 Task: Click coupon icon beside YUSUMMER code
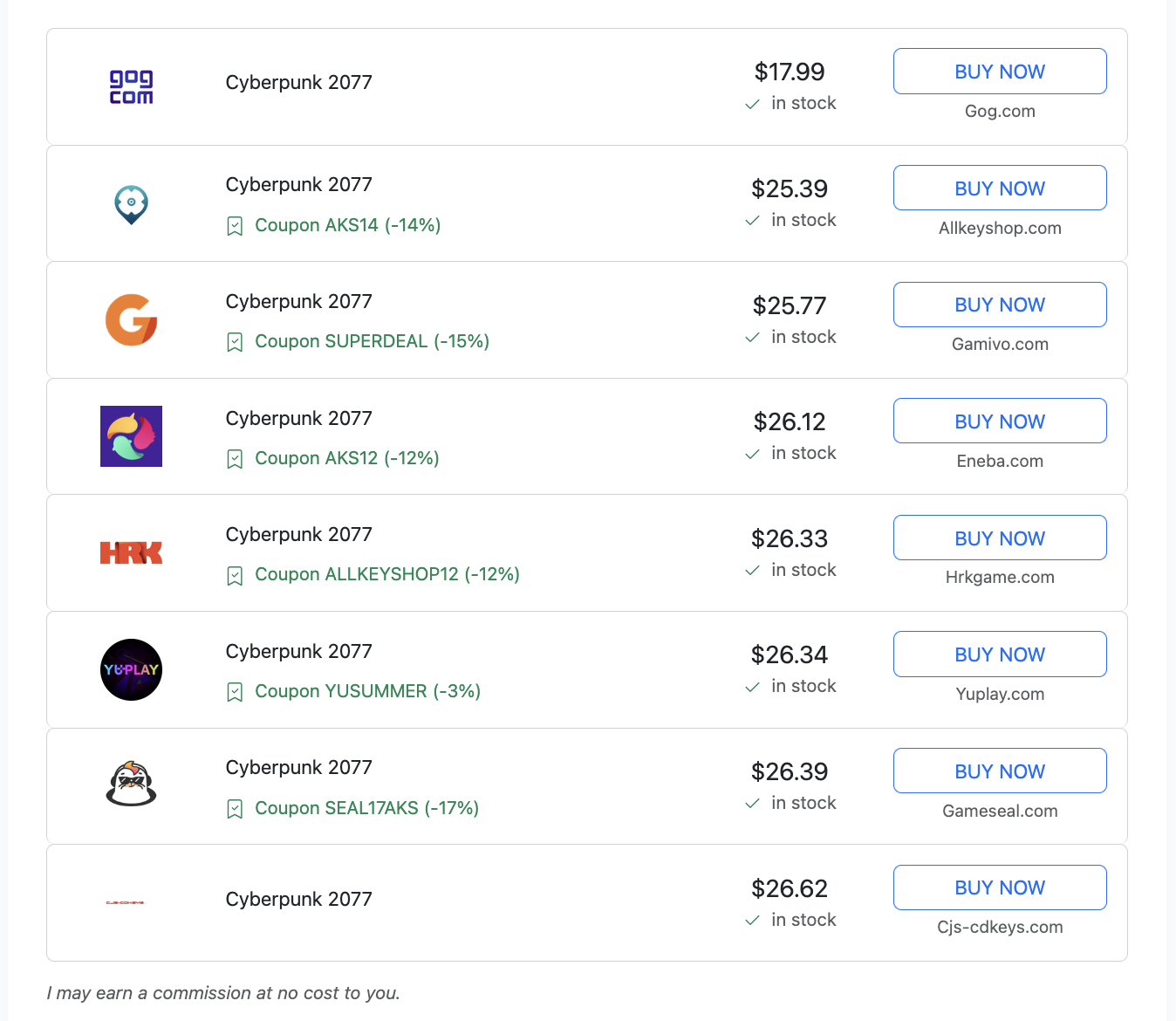[235, 692]
